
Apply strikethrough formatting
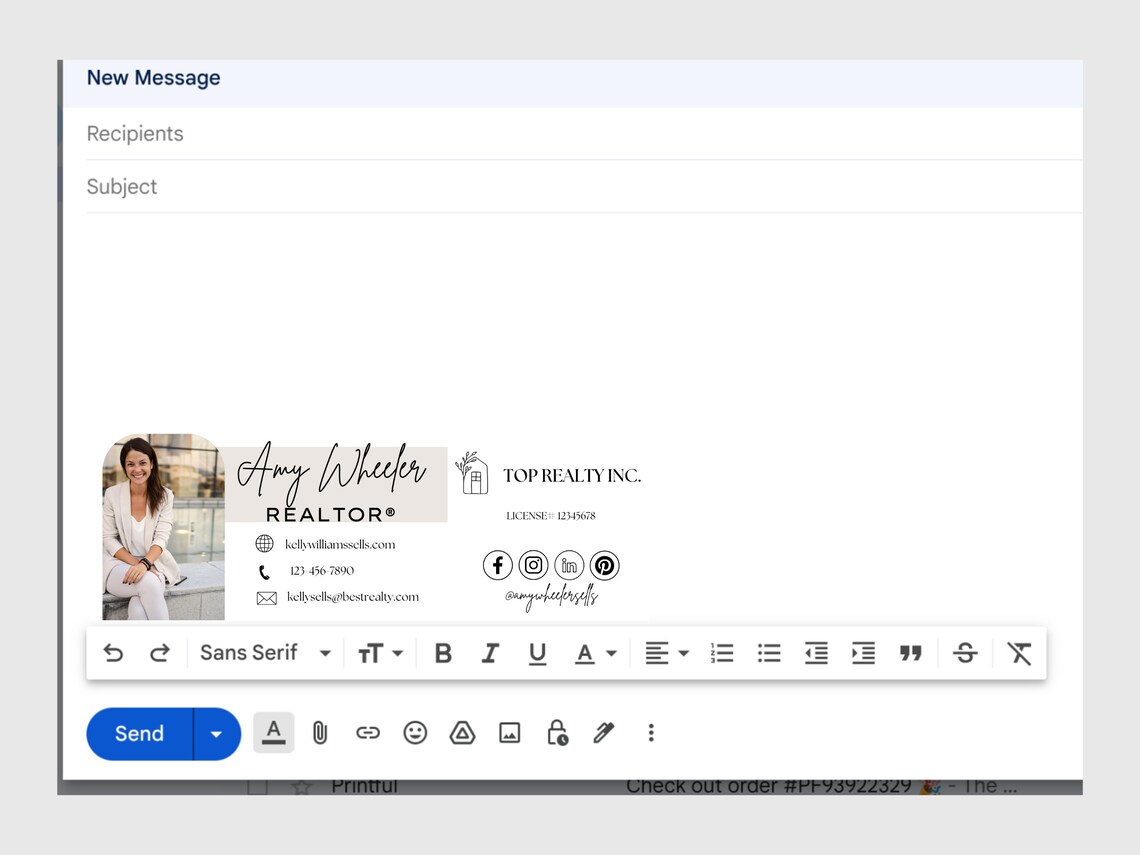click(965, 652)
